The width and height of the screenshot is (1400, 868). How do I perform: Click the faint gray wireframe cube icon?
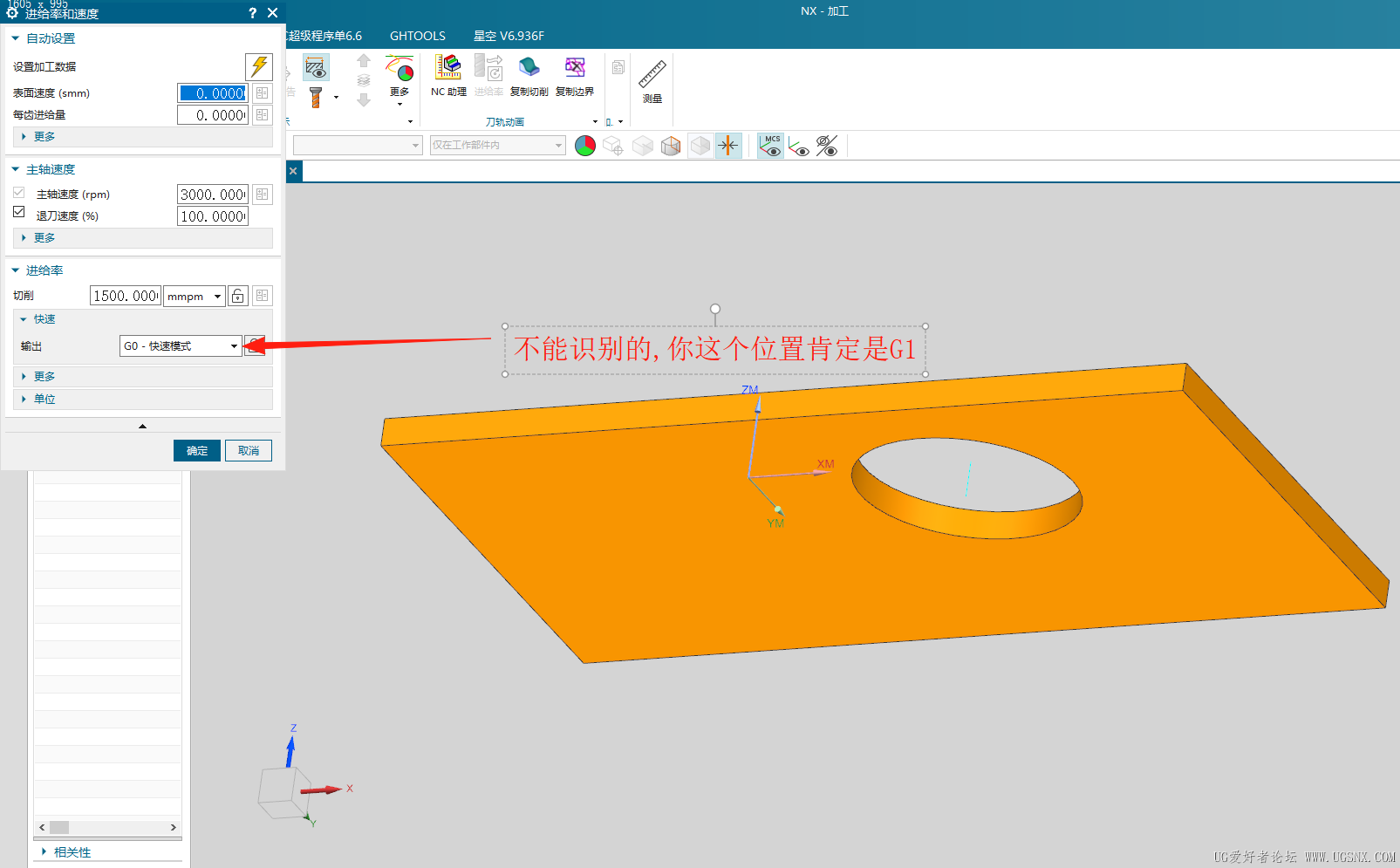pyautogui.click(x=643, y=146)
